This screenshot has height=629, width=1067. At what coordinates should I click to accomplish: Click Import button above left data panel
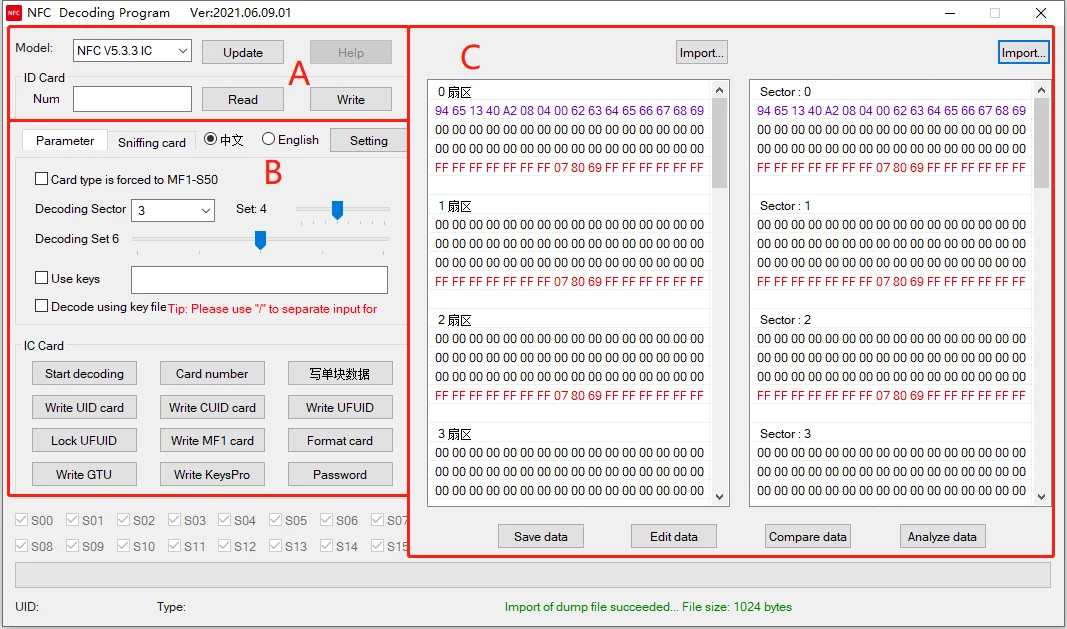(x=702, y=52)
